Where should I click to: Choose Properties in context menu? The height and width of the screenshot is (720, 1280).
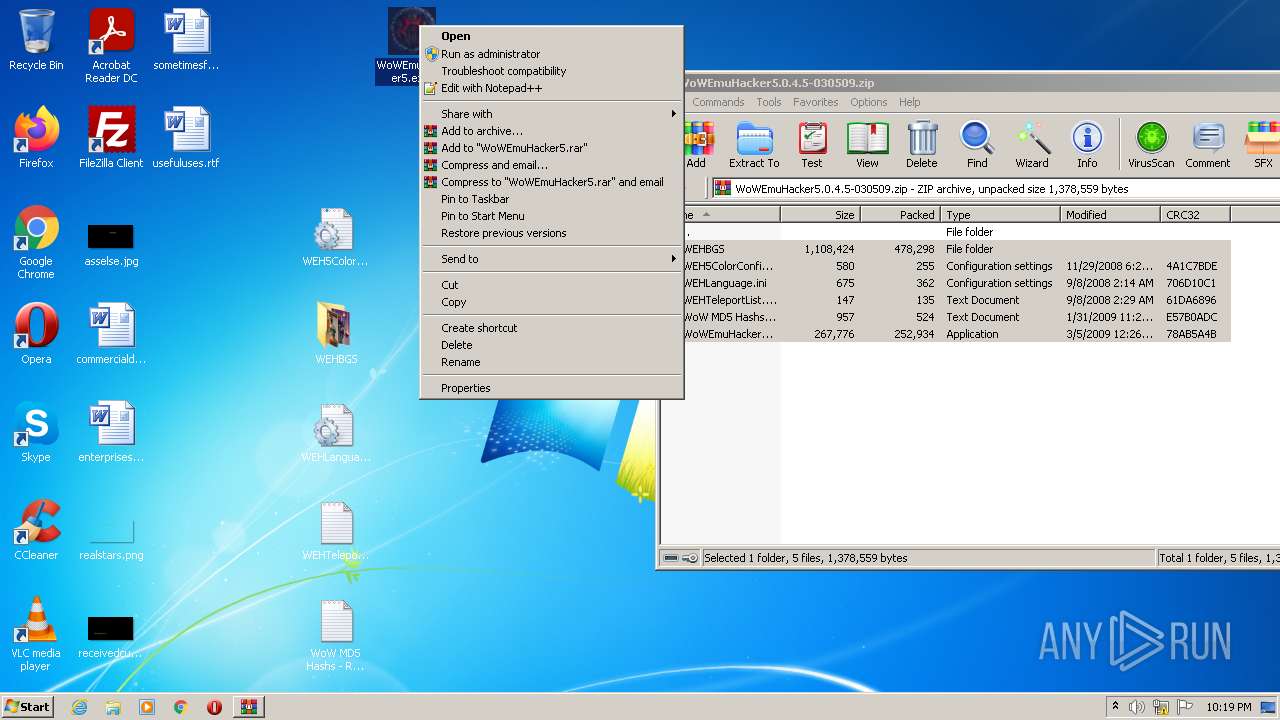[x=551, y=388]
